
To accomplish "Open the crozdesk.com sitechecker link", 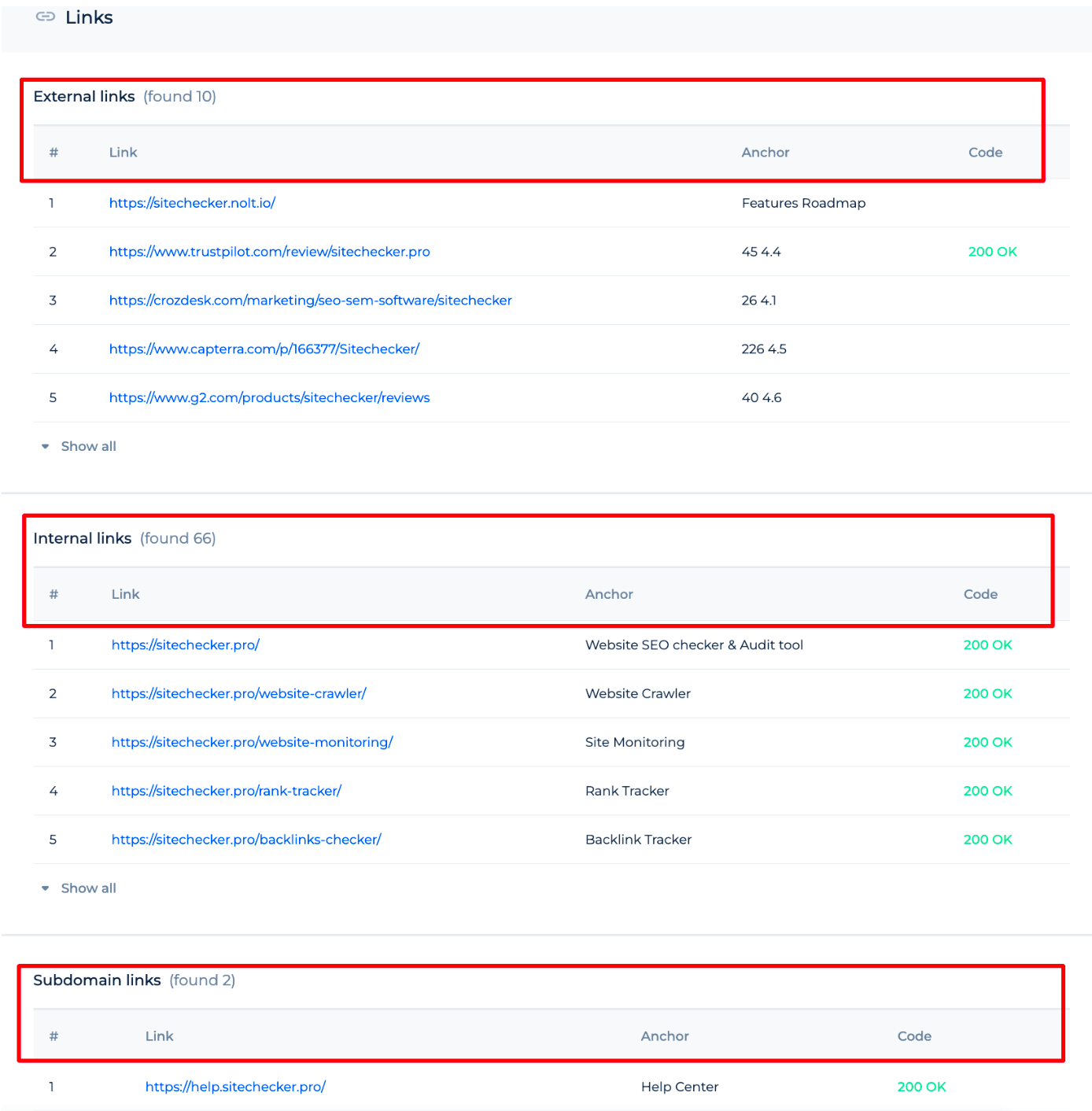I will click(x=310, y=301).
